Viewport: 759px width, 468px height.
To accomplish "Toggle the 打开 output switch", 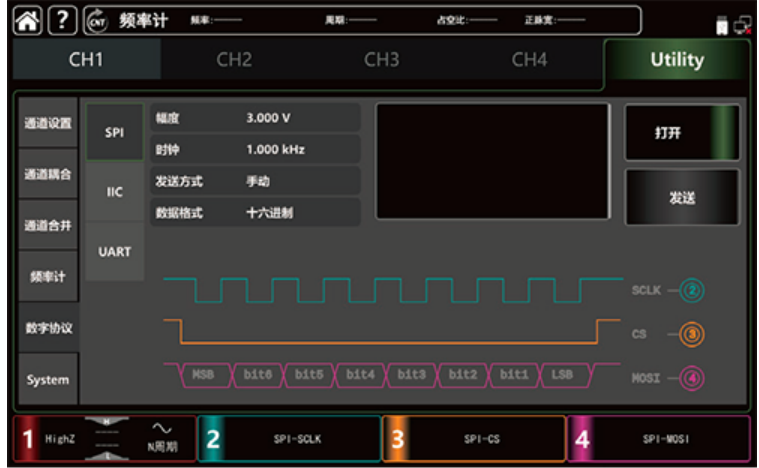I will pyautogui.click(x=682, y=132).
